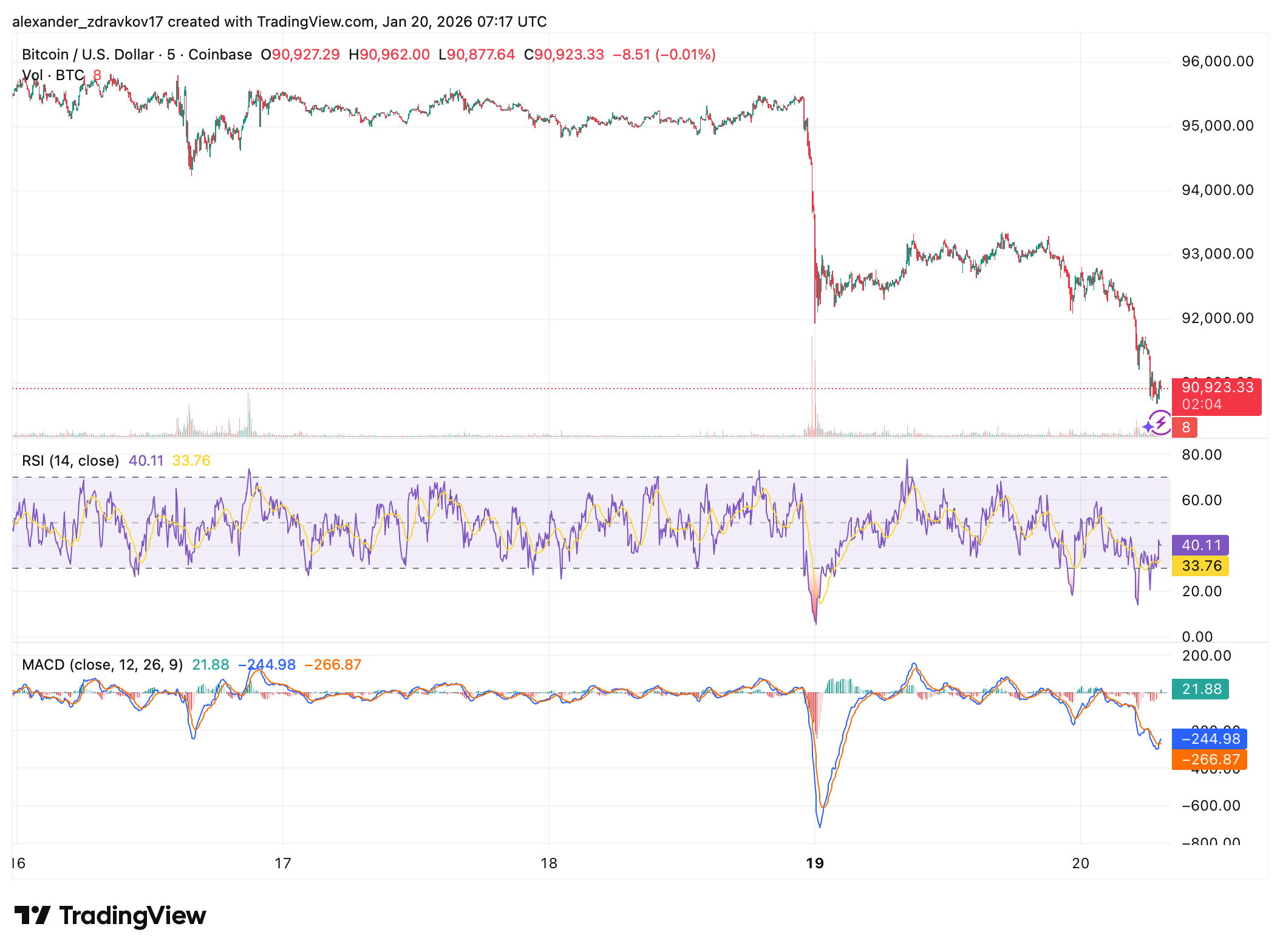
Task: Click the 96,000.00 price scale label
Action: 1217,61
